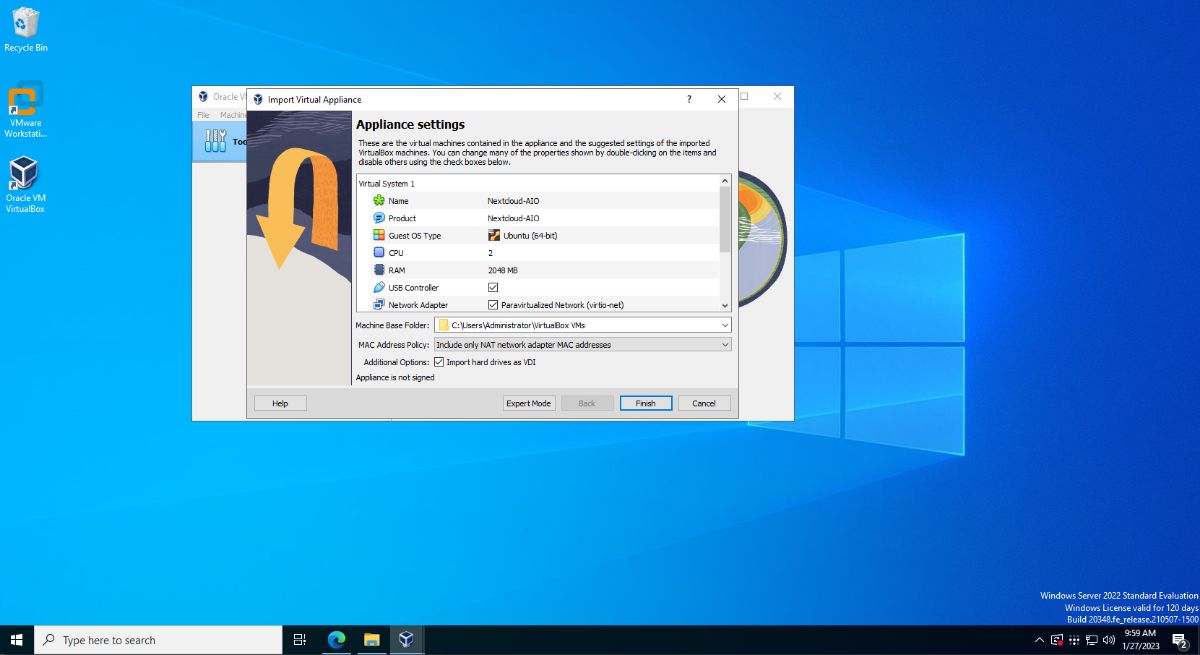Disable the Paravirtualized Network adapter checkbox
The width and height of the screenshot is (1200, 655).
(x=493, y=305)
